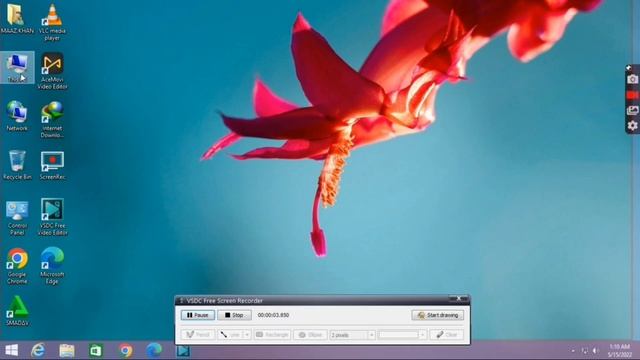Open VSDC Free Video Editor shortcut
The image size is (640, 360).
52,217
